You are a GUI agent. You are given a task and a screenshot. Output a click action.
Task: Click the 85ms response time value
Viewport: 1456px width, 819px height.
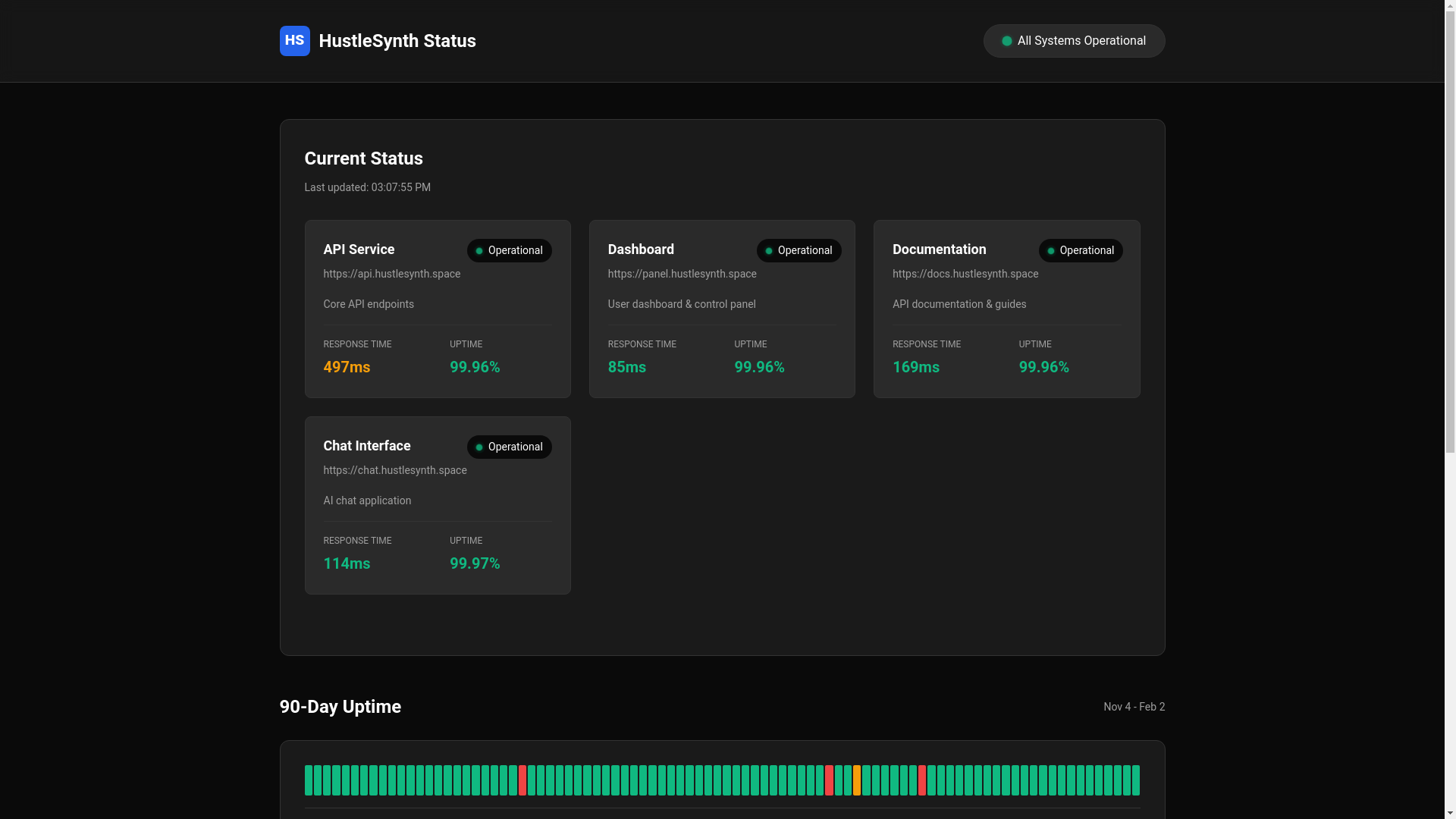pos(627,367)
